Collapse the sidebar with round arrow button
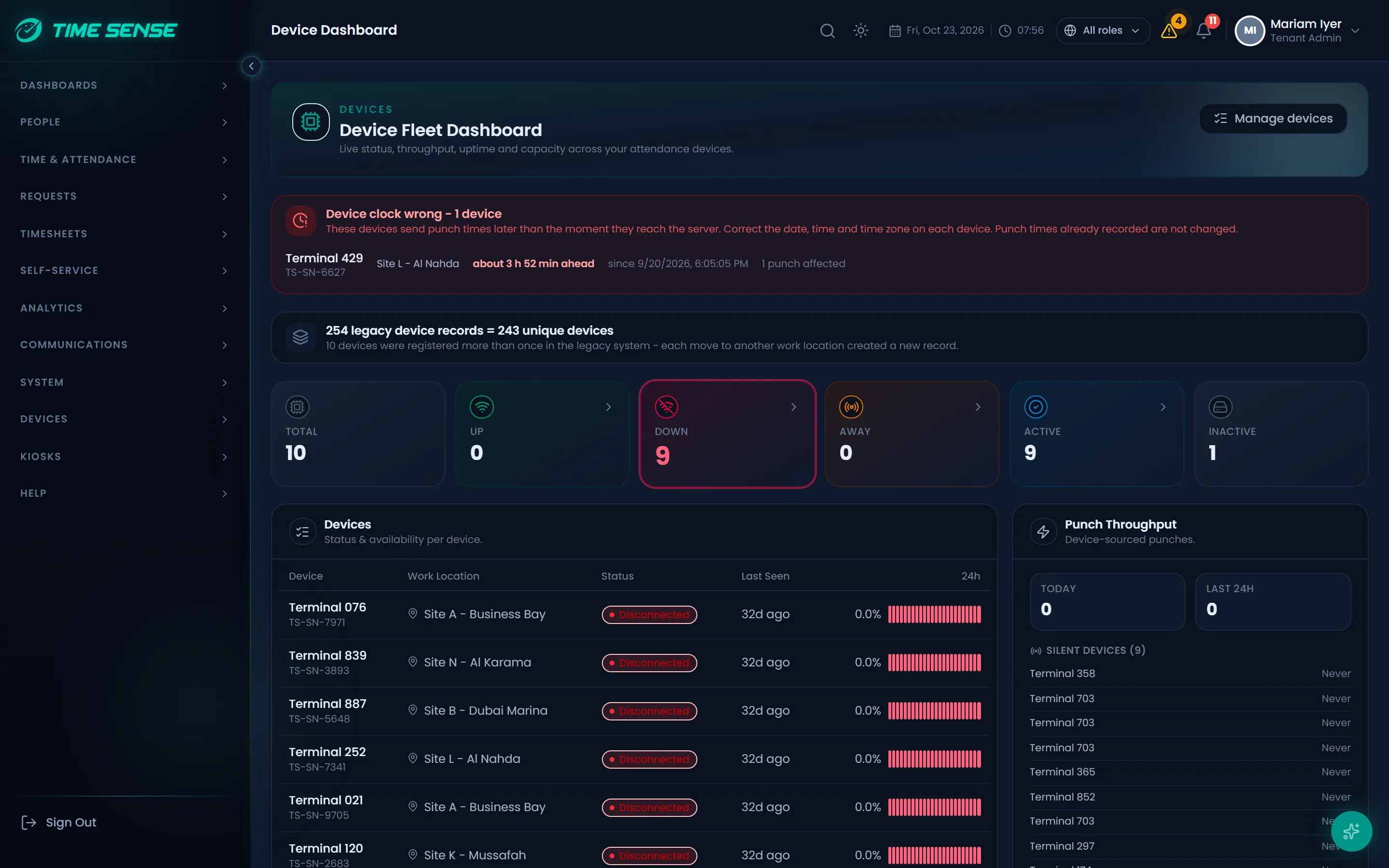 (x=251, y=66)
